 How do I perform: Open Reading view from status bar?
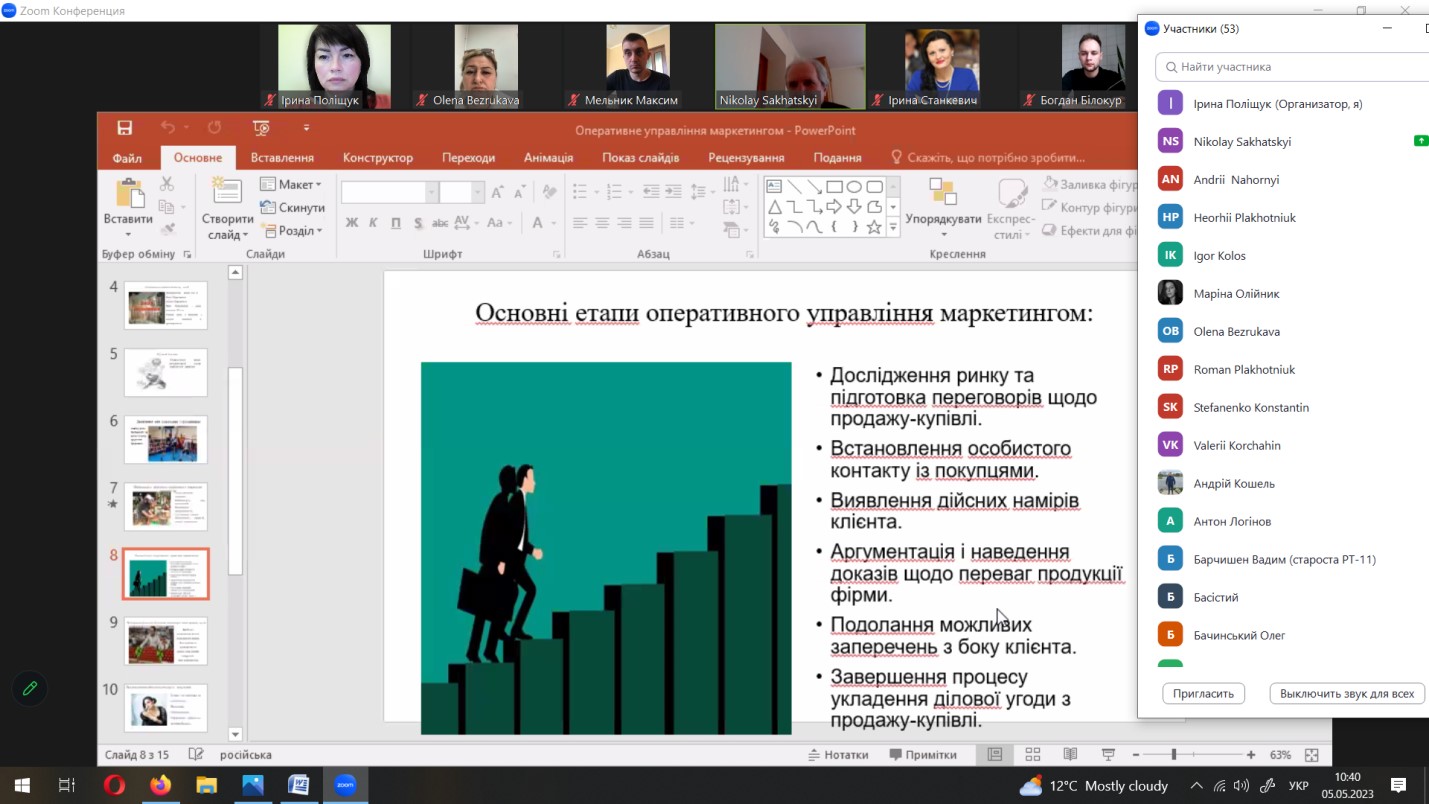click(x=1070, y=755)
